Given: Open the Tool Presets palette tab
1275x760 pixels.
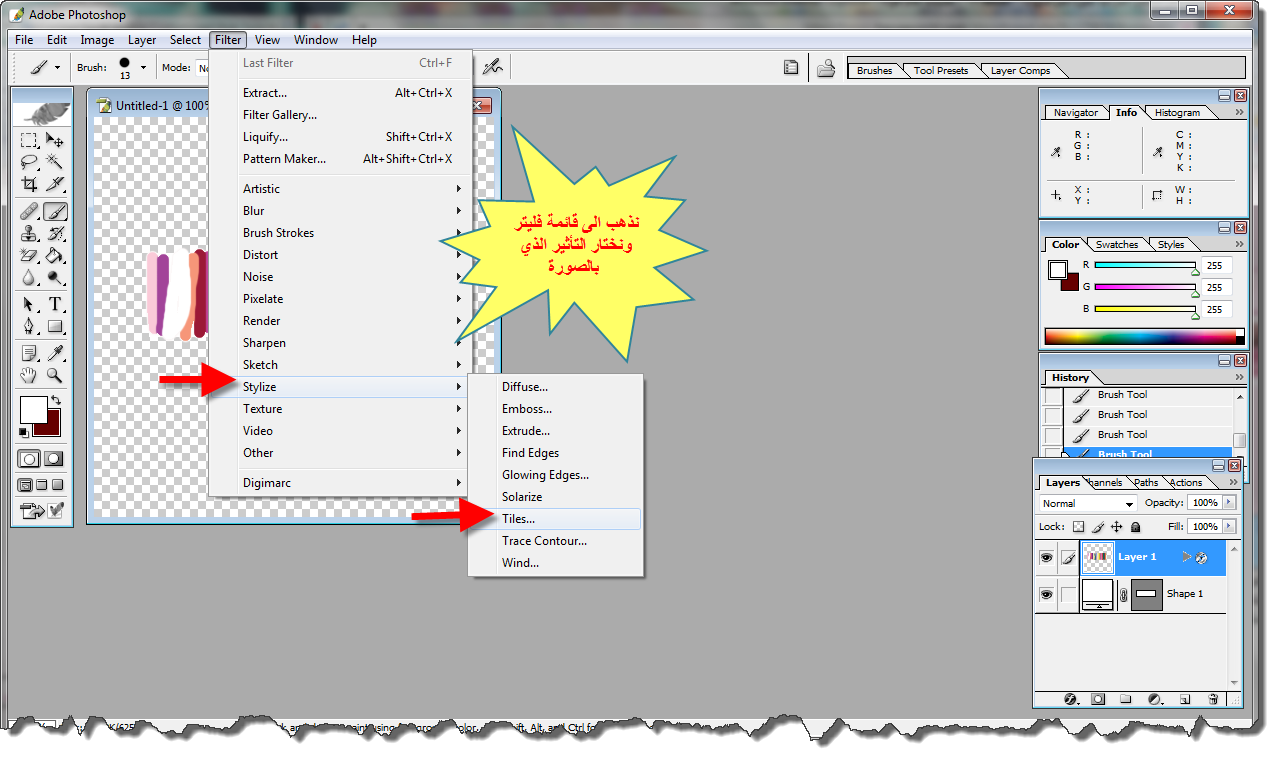Looking at the screenshot, I should (x=940, y=71).
